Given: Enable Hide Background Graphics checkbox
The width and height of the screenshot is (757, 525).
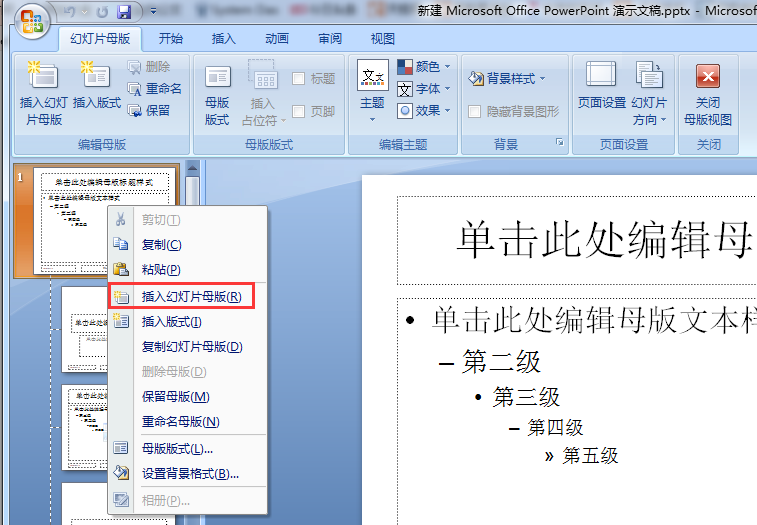Looking at the screenshot, I should click(475, 112).
